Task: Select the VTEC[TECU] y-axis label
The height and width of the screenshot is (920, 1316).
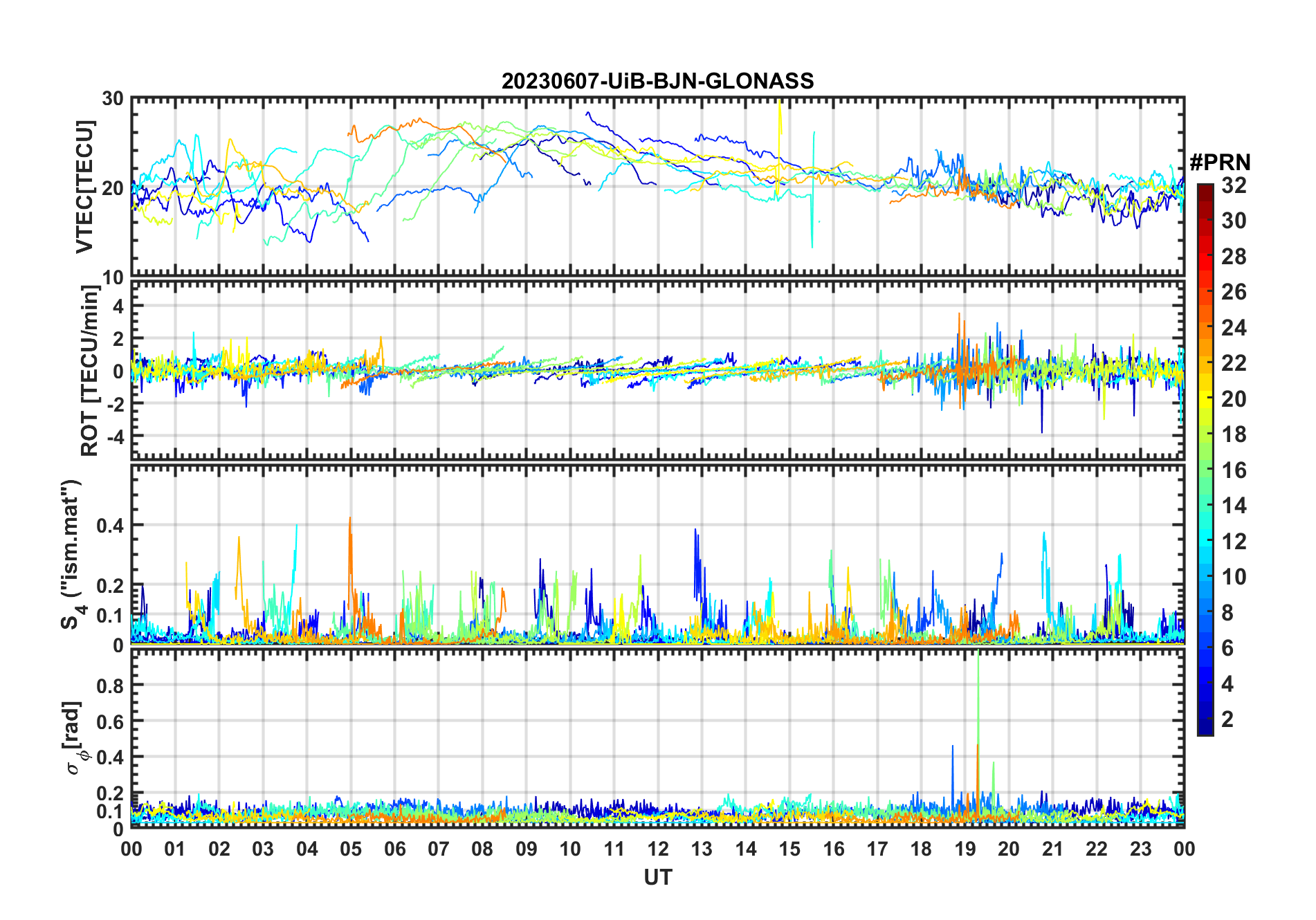Action: 84,187
